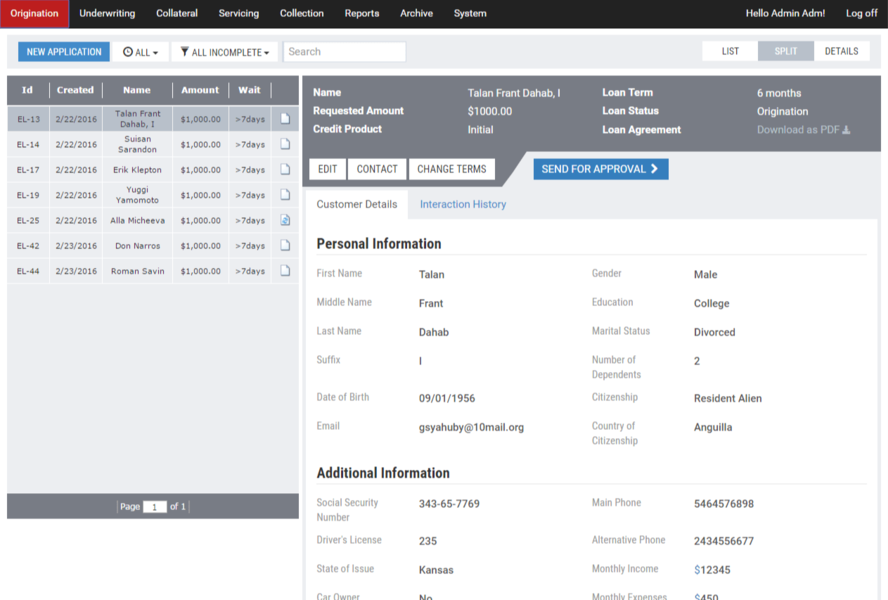Select application row Suisan Sarandon
888x600 pixels.
[152, 144]
